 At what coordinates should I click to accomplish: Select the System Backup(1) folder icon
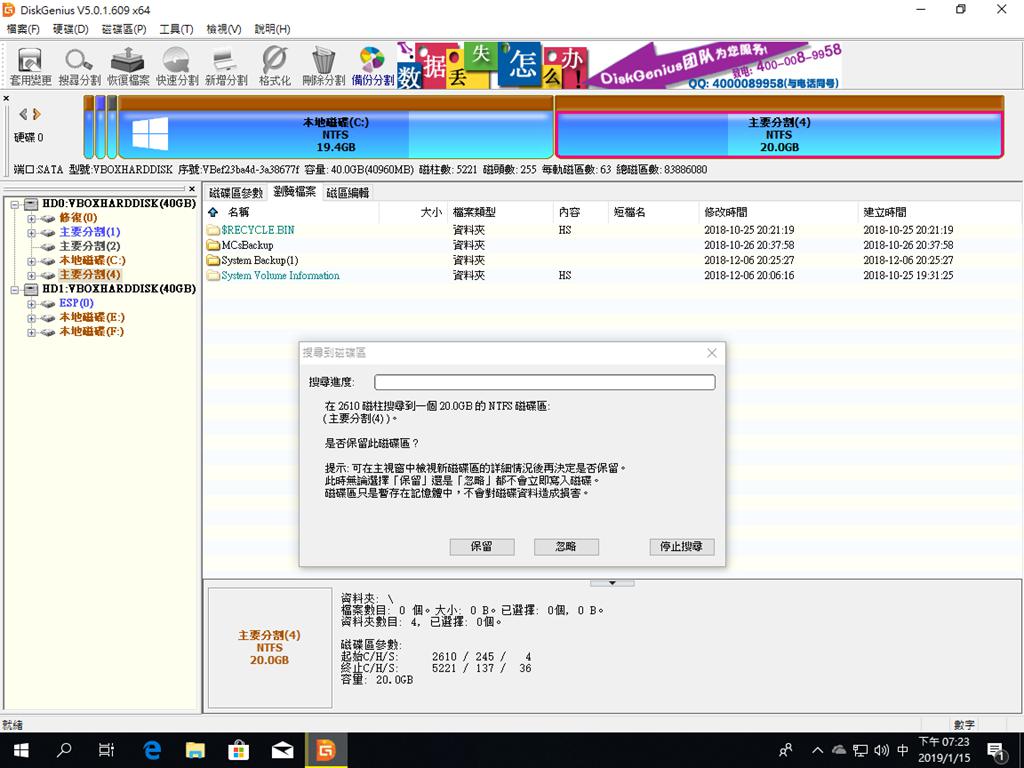(x=213, y=260)
